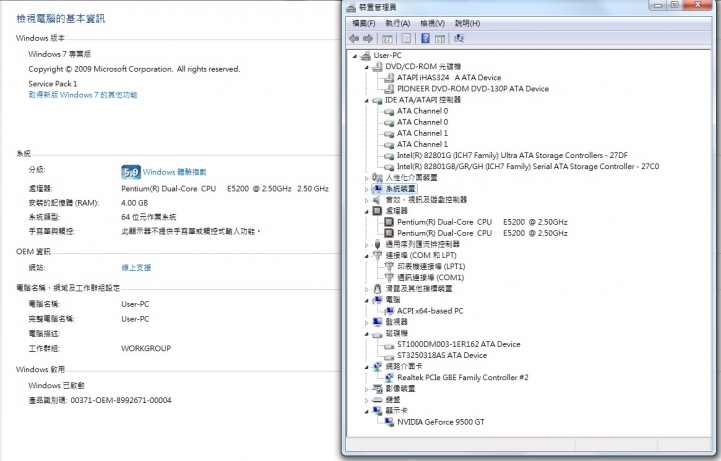Image resolution: width=721 pixels, height=461 pixels.
Task: Open the 說明(H) menu
Action: click(x=467, y=23)
